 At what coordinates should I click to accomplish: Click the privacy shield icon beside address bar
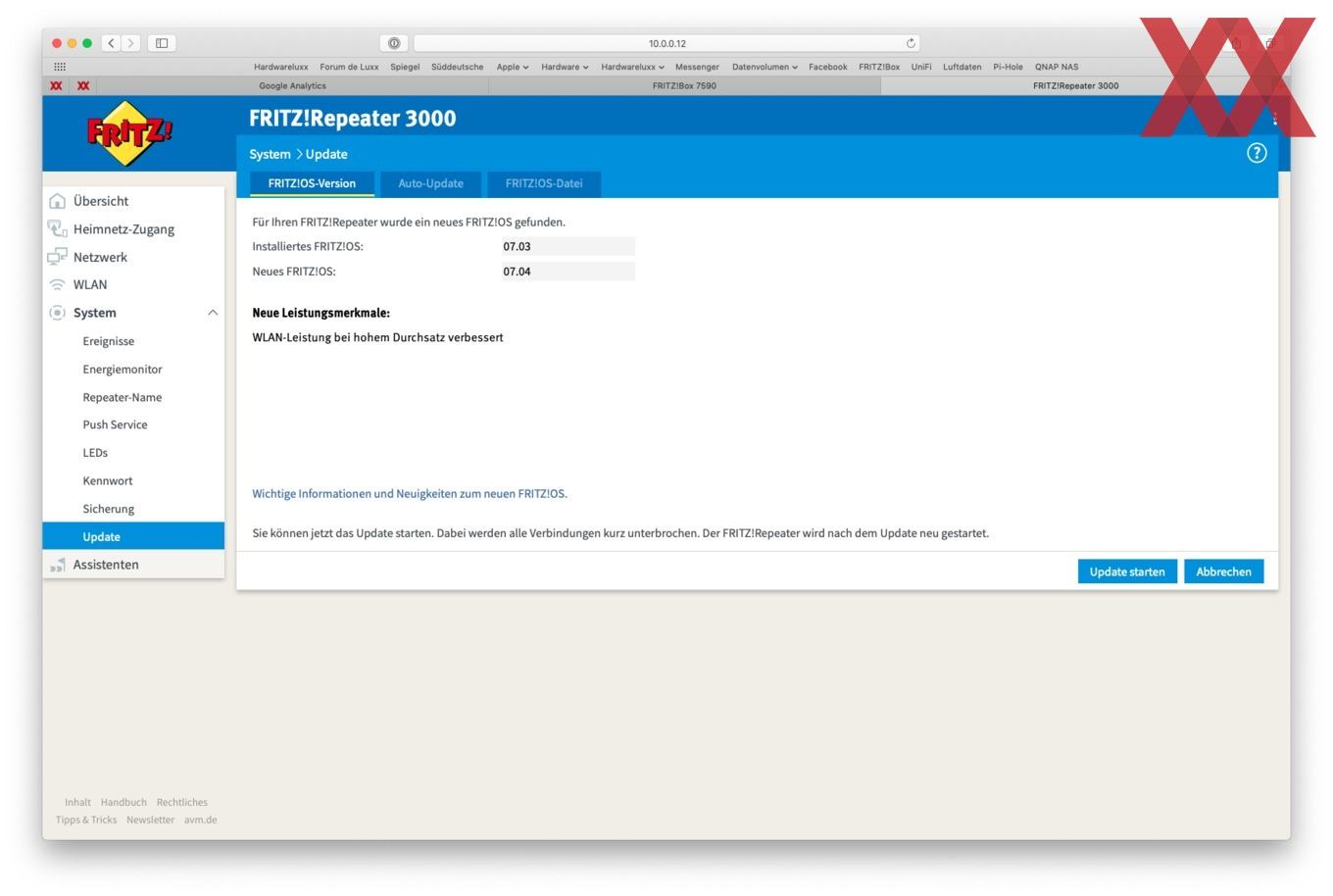(394, 43)
